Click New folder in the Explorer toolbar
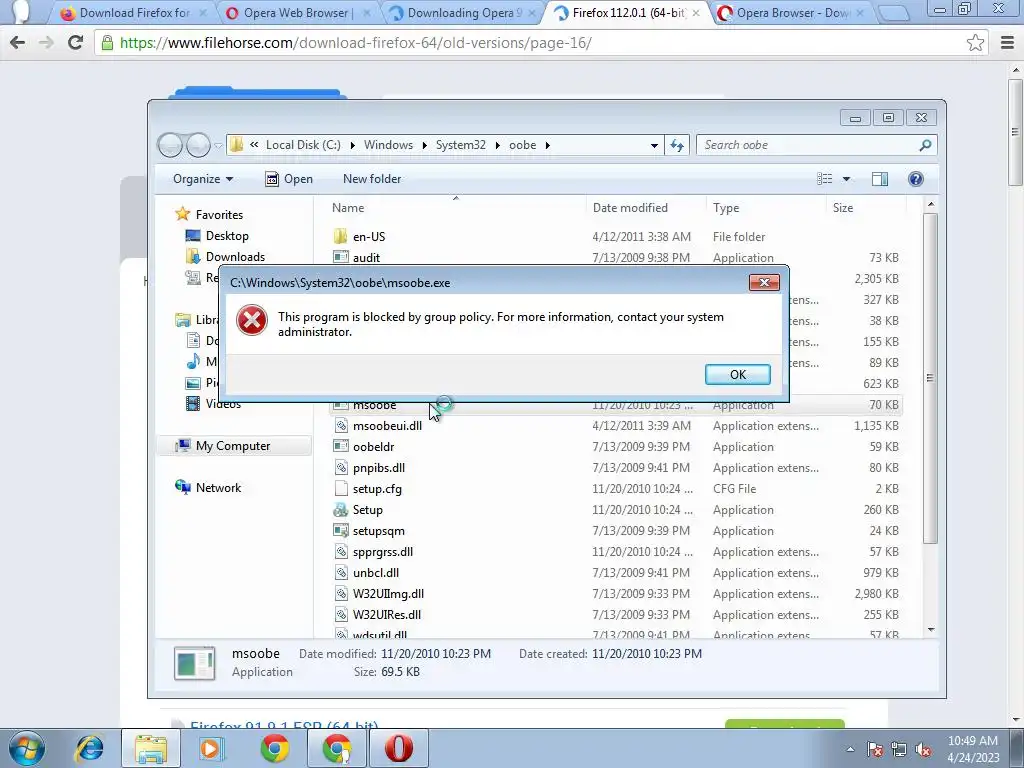The height and width of the screenshot is (768, 1024). [372, 179]
